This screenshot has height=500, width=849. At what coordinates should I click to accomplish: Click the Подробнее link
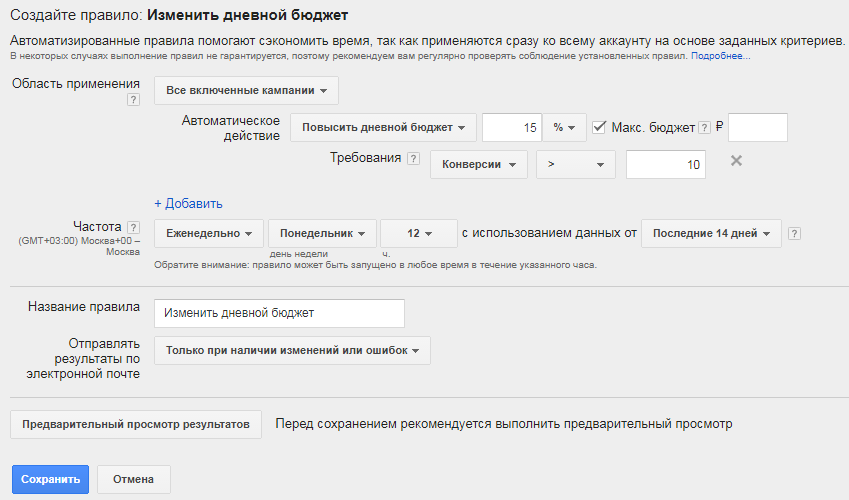[x=720, y=56]
